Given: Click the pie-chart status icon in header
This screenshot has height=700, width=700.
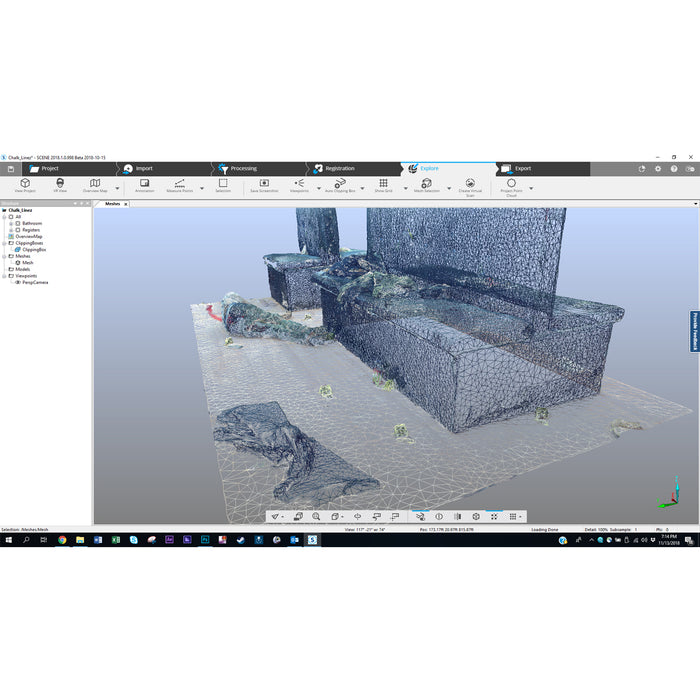Looking at the screenshot, I should [x=642, y=169].
